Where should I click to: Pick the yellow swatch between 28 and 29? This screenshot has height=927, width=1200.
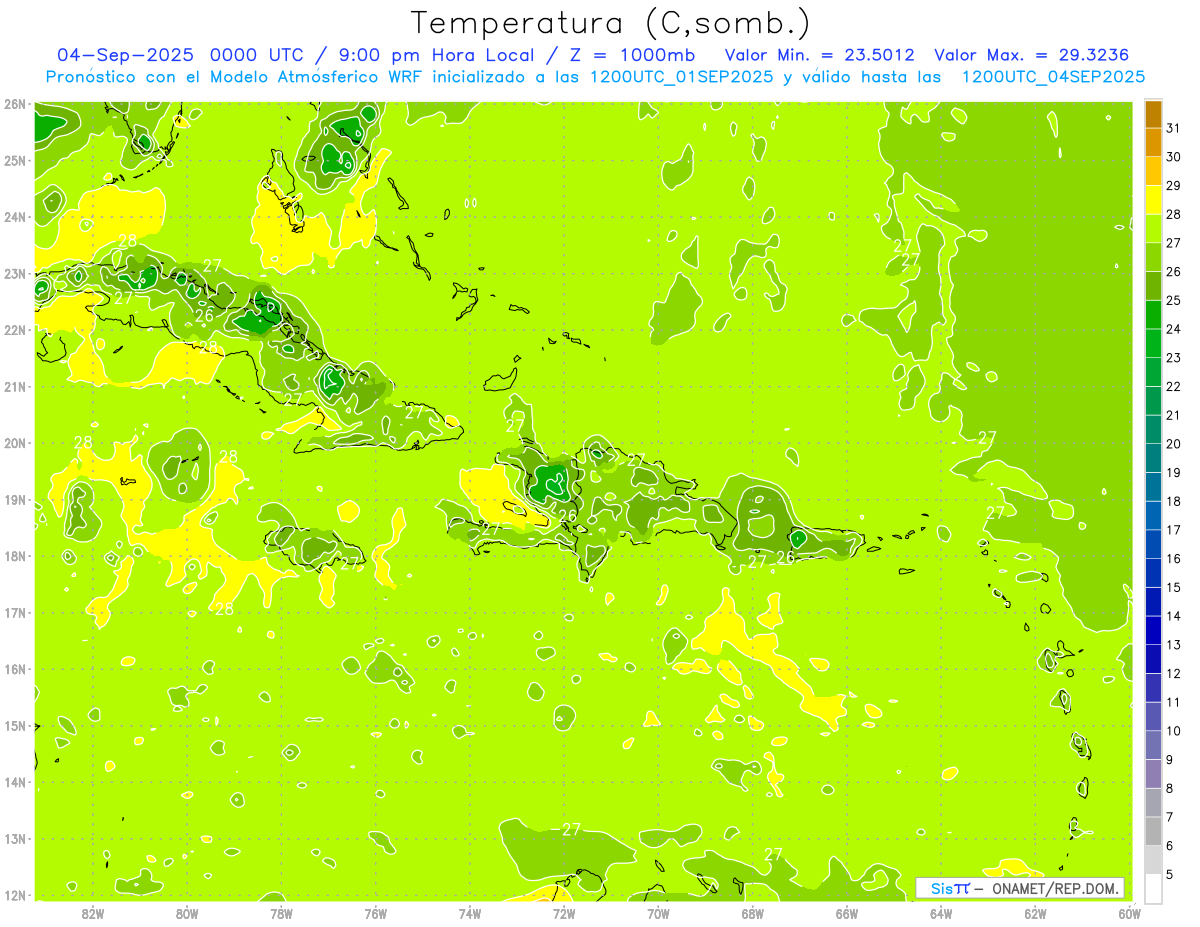click(1153, 200)
